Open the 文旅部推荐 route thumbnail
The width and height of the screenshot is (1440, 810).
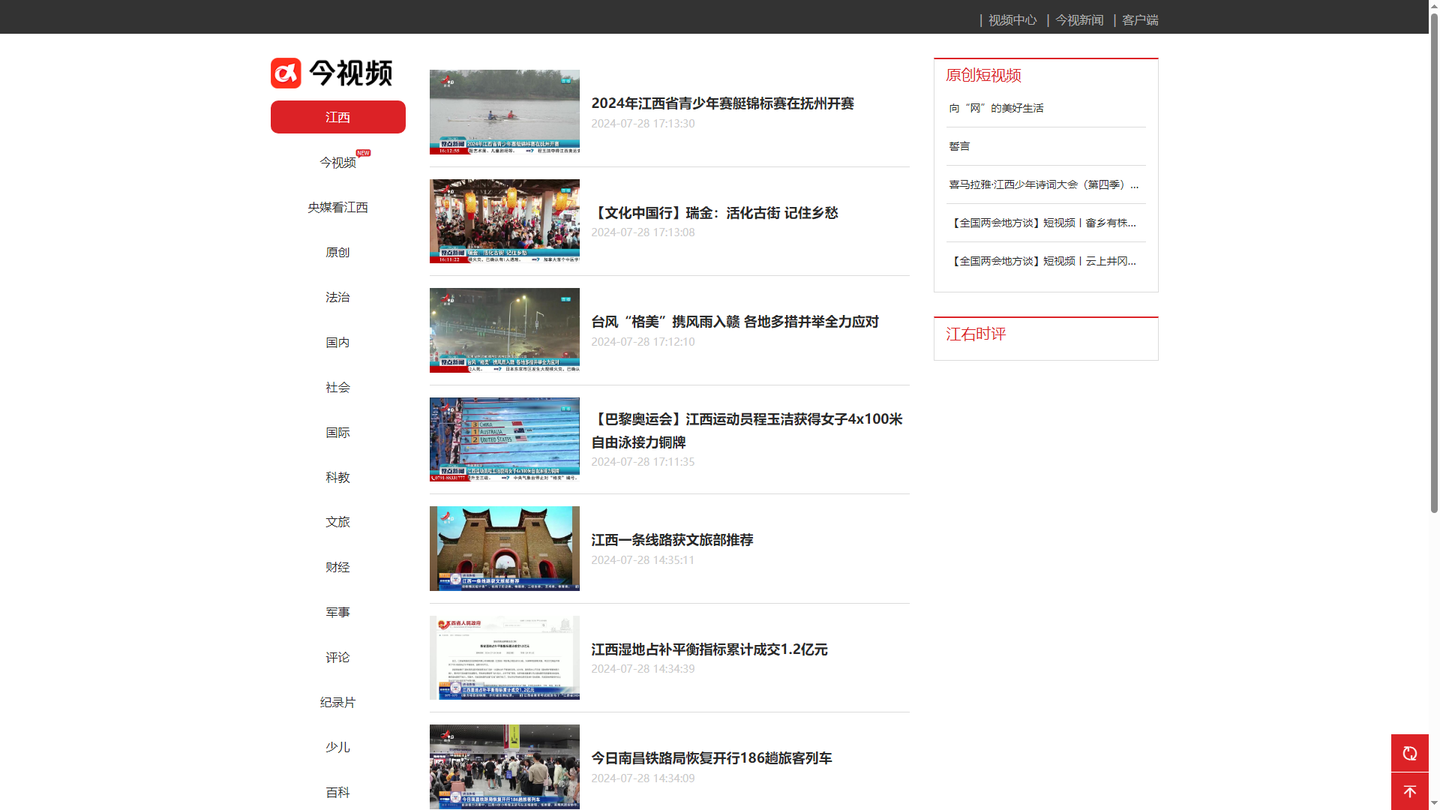pyautogui.click(x=505, y=548)
